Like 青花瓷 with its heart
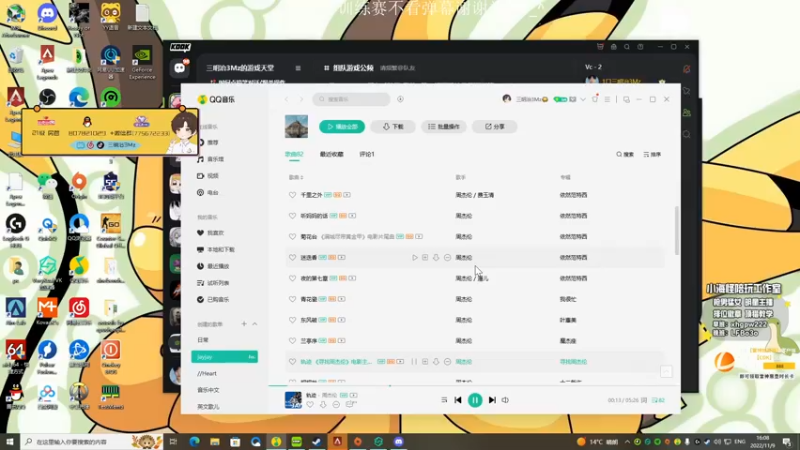This screenshot has height=450, width=800. point(292,299)
